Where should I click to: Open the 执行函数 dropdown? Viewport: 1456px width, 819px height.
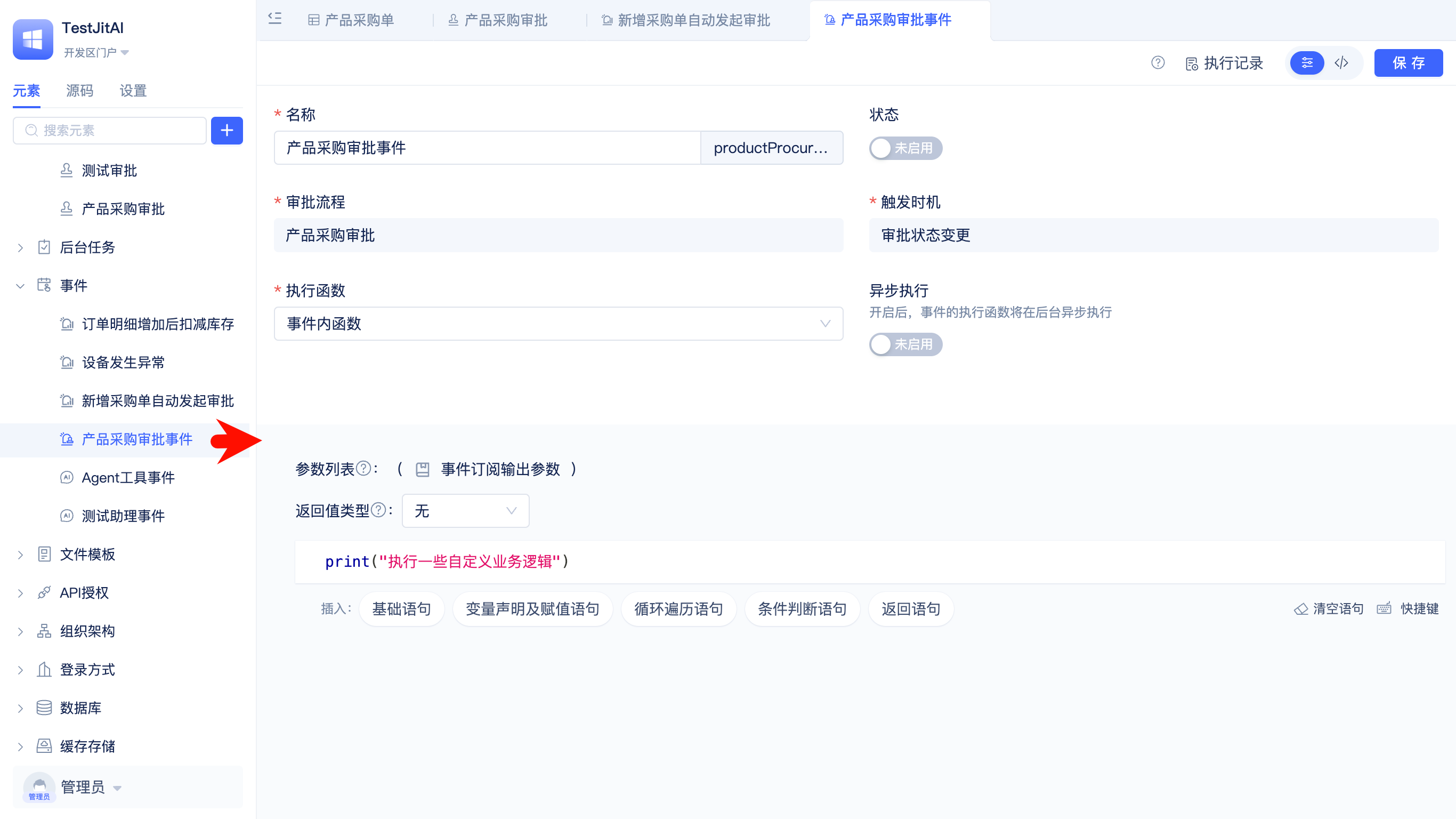click(559, 324)
